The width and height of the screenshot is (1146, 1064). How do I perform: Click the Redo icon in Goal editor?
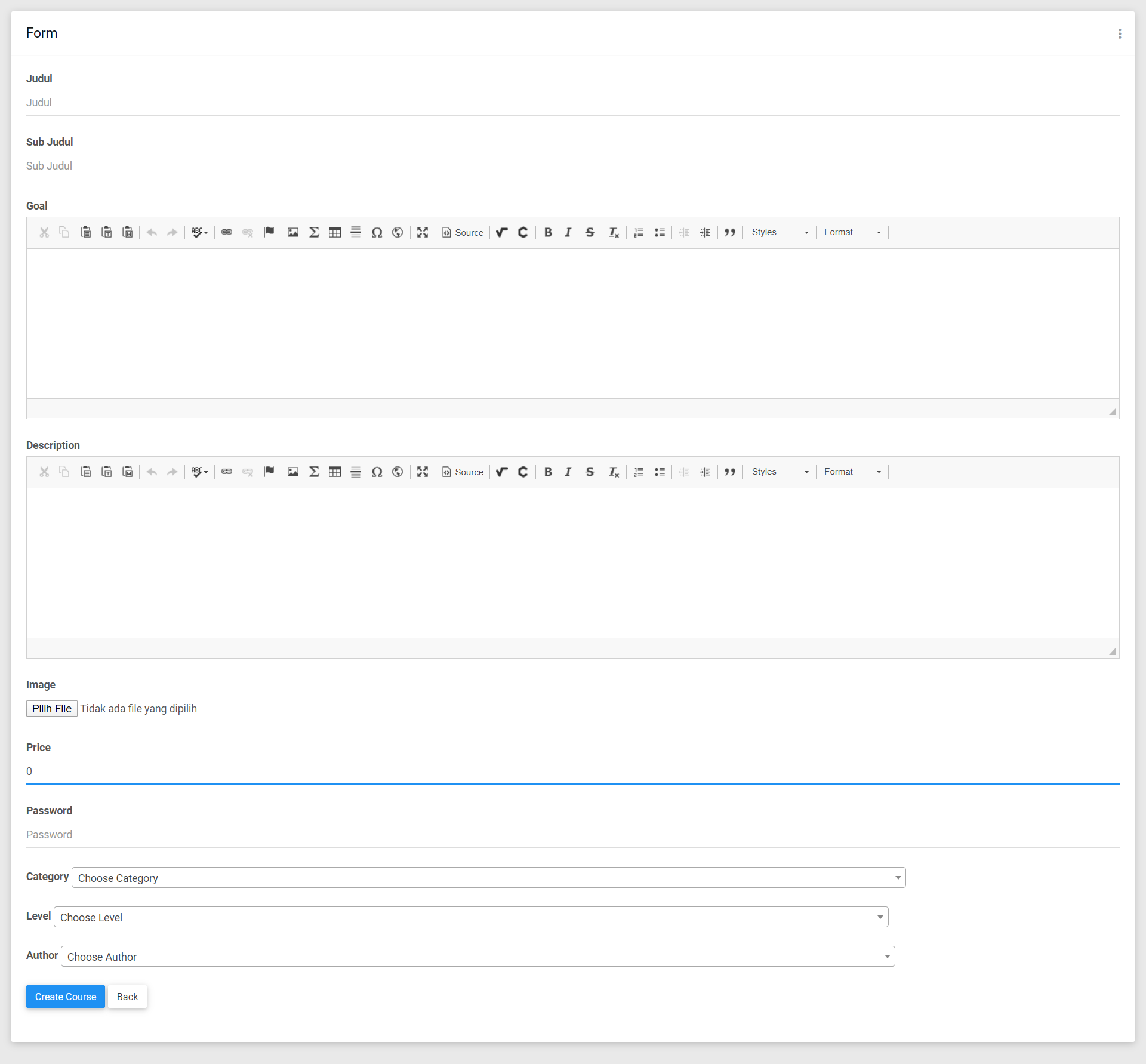[x=172, y=232]
